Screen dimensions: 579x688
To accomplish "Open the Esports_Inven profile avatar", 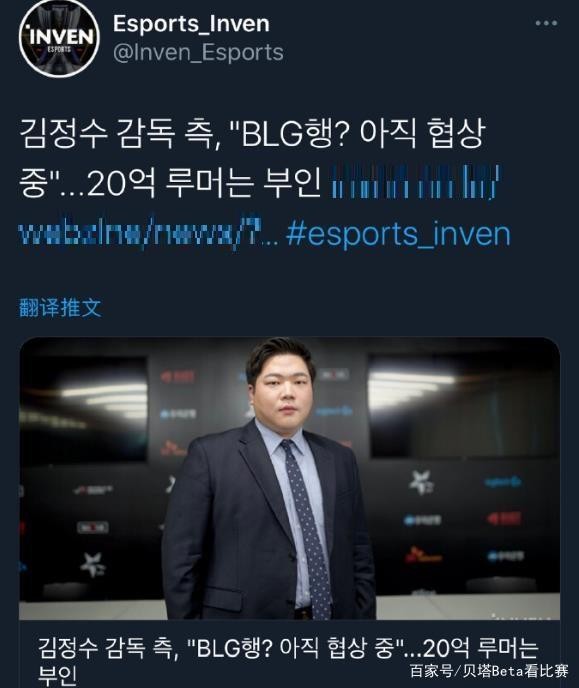I will click(59, 38).
